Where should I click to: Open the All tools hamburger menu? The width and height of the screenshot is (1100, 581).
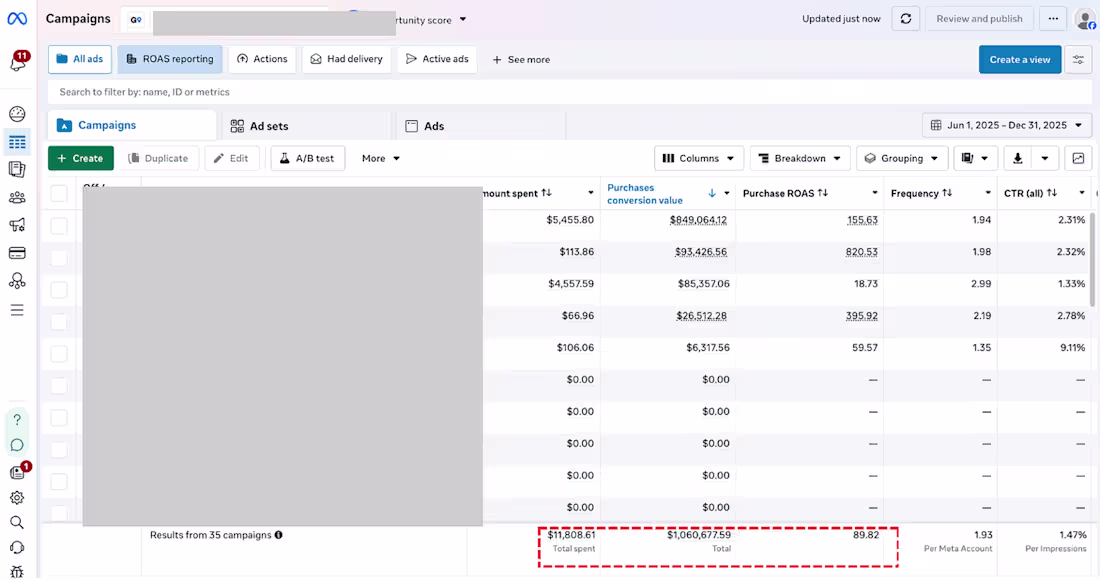point(17,310)
